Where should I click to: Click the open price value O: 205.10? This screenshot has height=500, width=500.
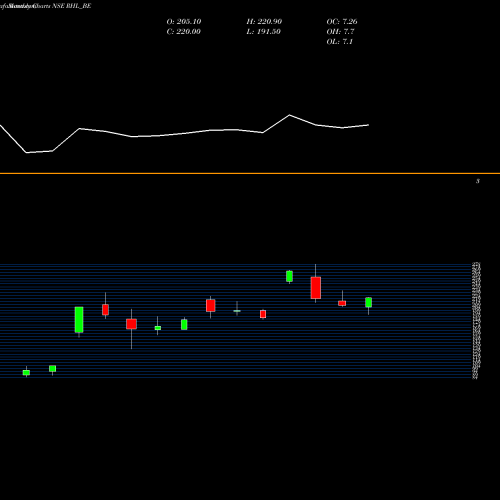[184, 22]
